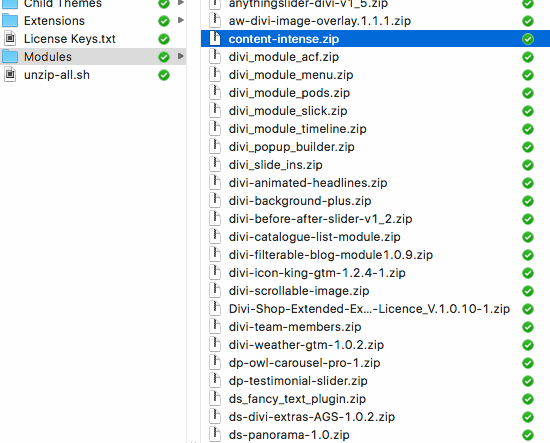Click sync checkmark beside License Keys.txt
Viewport: 550px width, 443px height.
point(164,39)
